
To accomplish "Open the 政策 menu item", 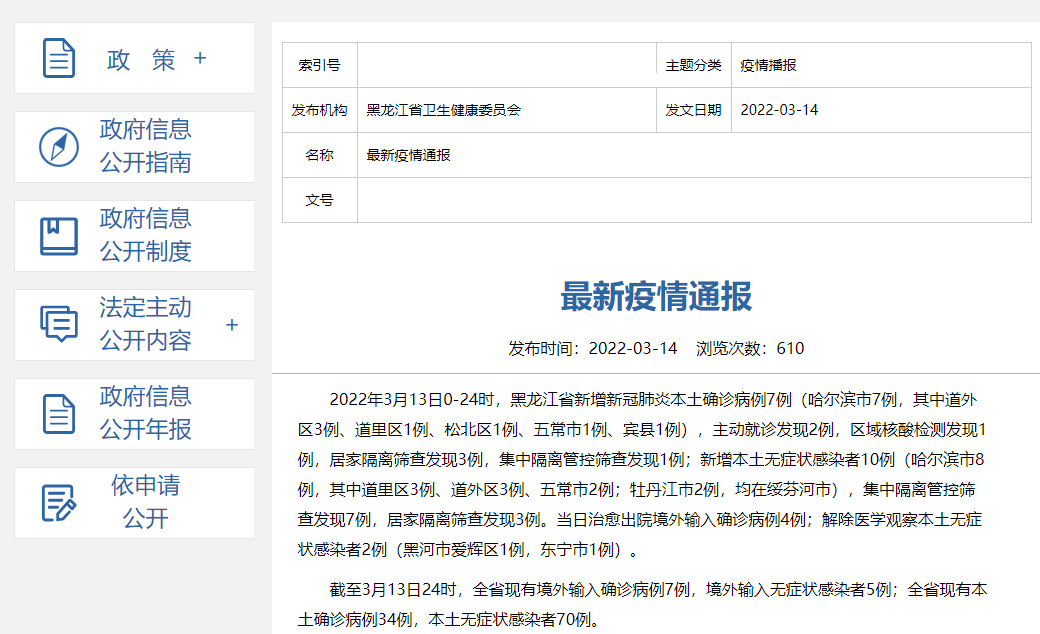I will pos(141,59).
